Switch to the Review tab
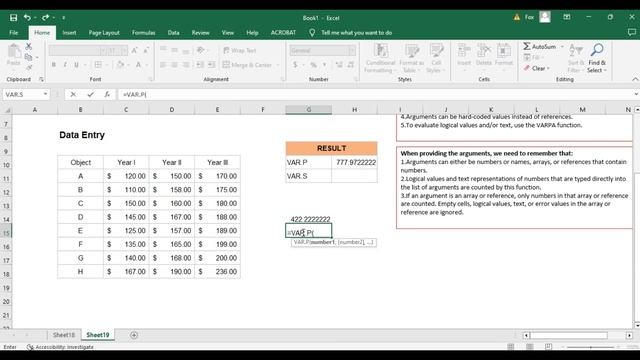 click(x=200, y=33)
